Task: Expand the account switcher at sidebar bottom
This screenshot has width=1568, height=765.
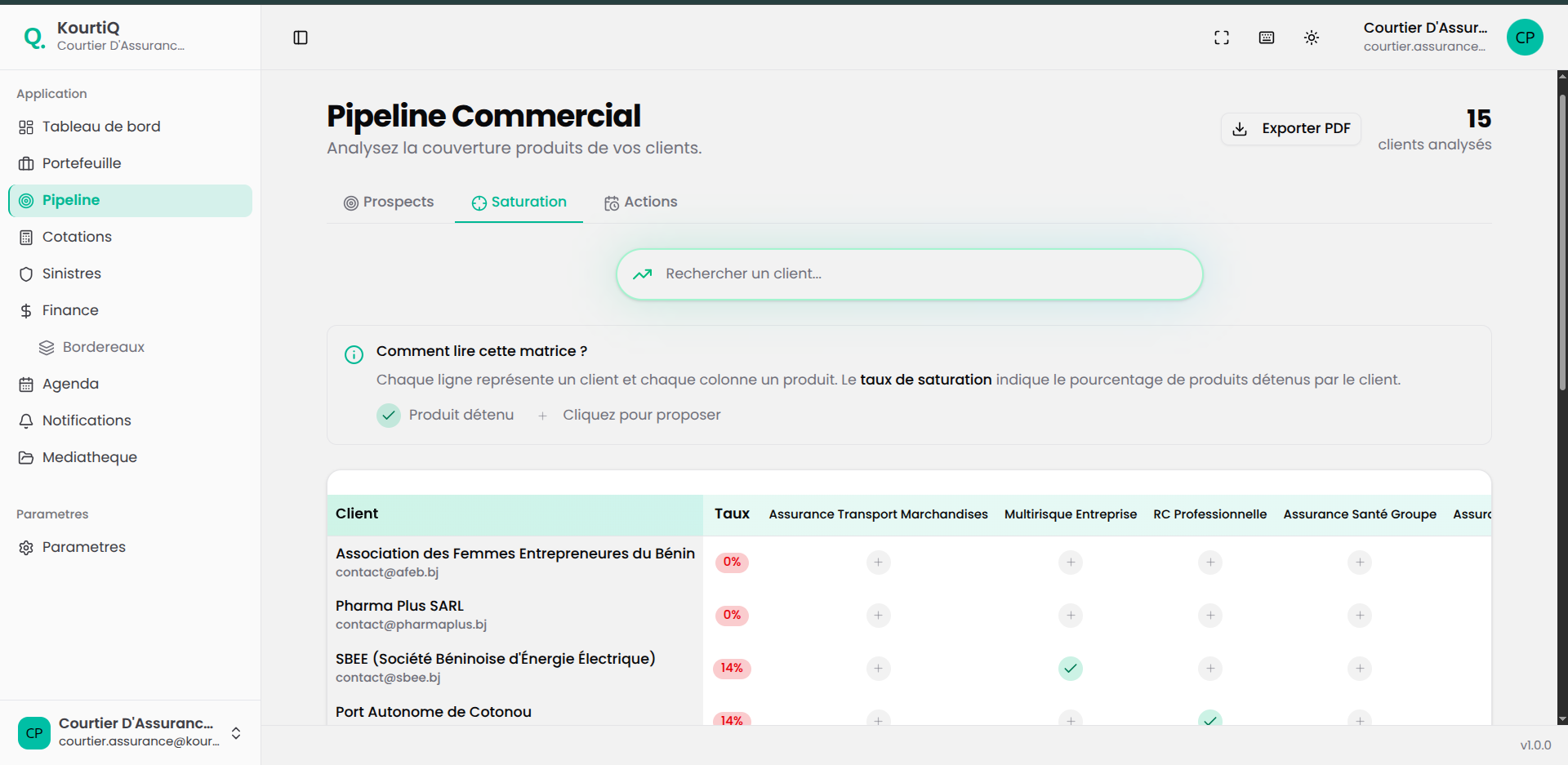Action: click(236, 733)
